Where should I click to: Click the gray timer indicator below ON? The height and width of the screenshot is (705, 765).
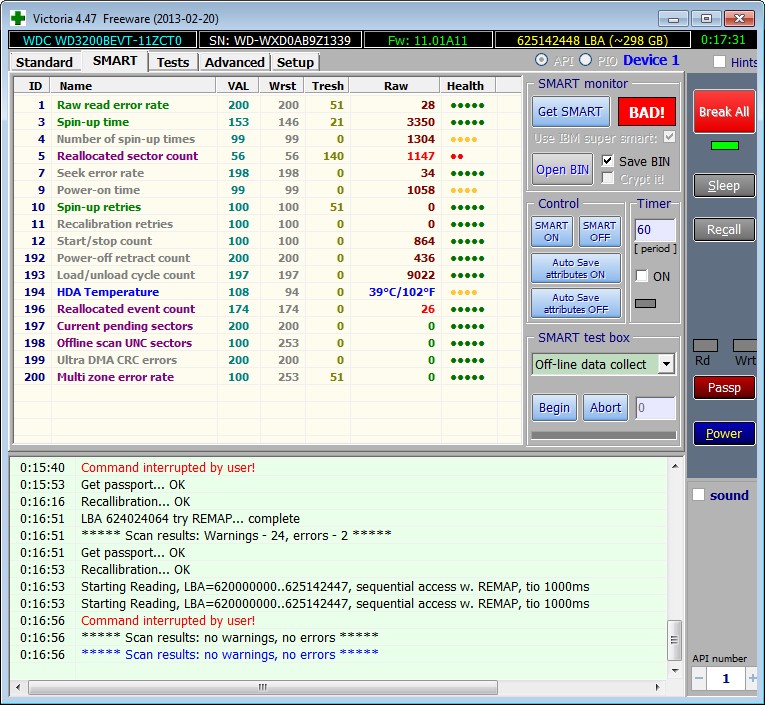[645, 303]
